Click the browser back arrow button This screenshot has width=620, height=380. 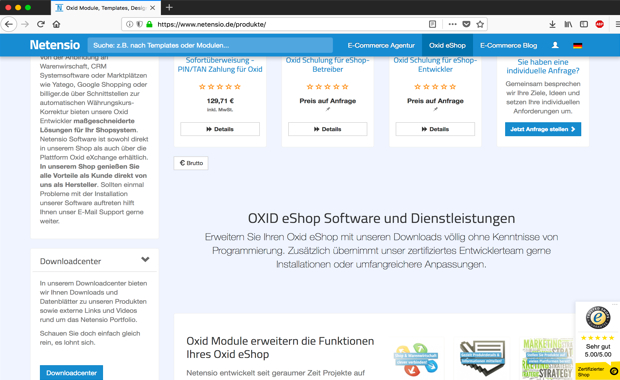(x=9, y=24)
